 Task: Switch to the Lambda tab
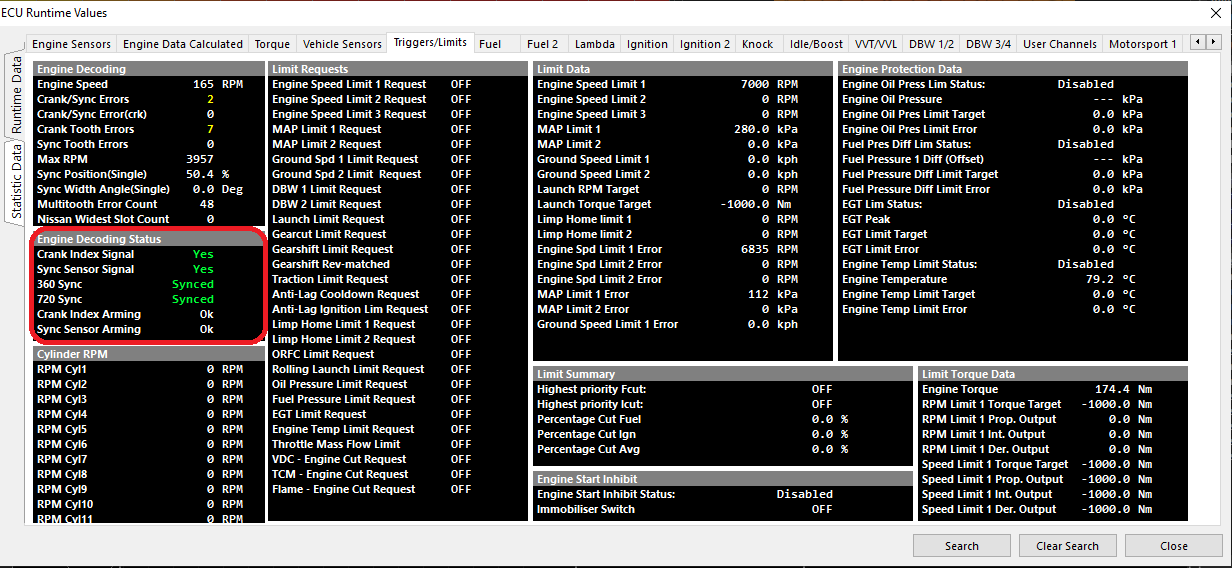[594, 44]
